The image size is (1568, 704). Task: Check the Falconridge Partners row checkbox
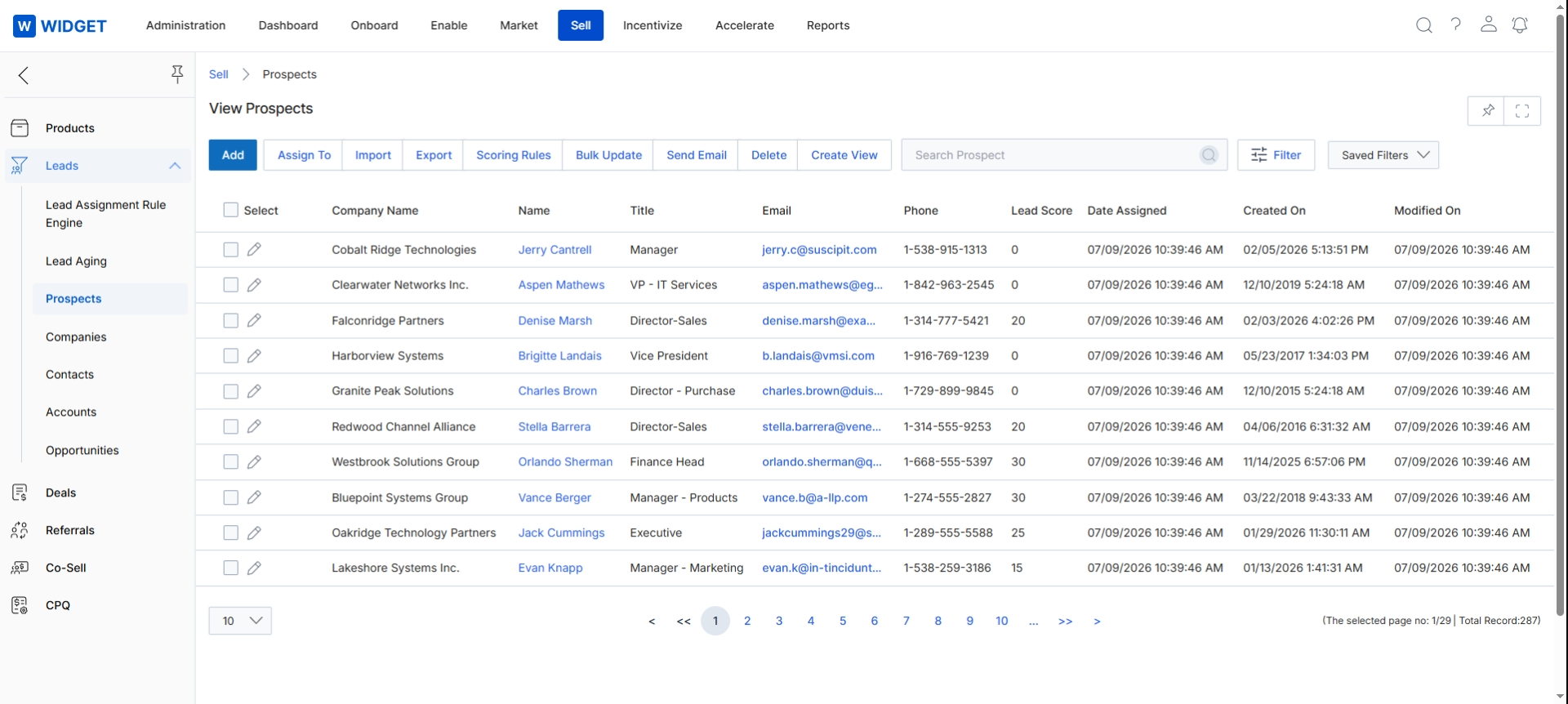231,320
